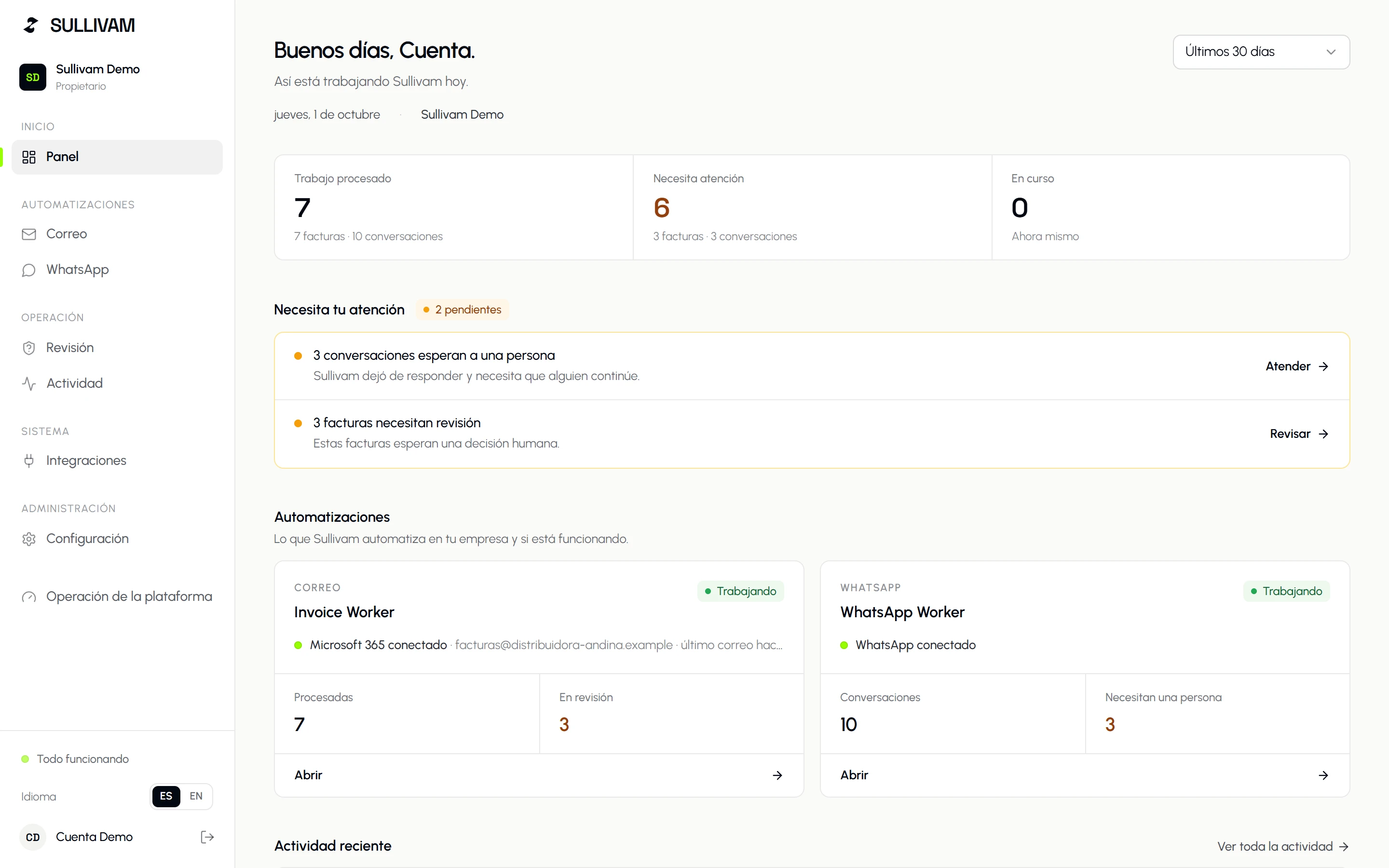The image size is (1389, 868).
Task: Click the arrow next to Atender
Action: pos(1323,366)
